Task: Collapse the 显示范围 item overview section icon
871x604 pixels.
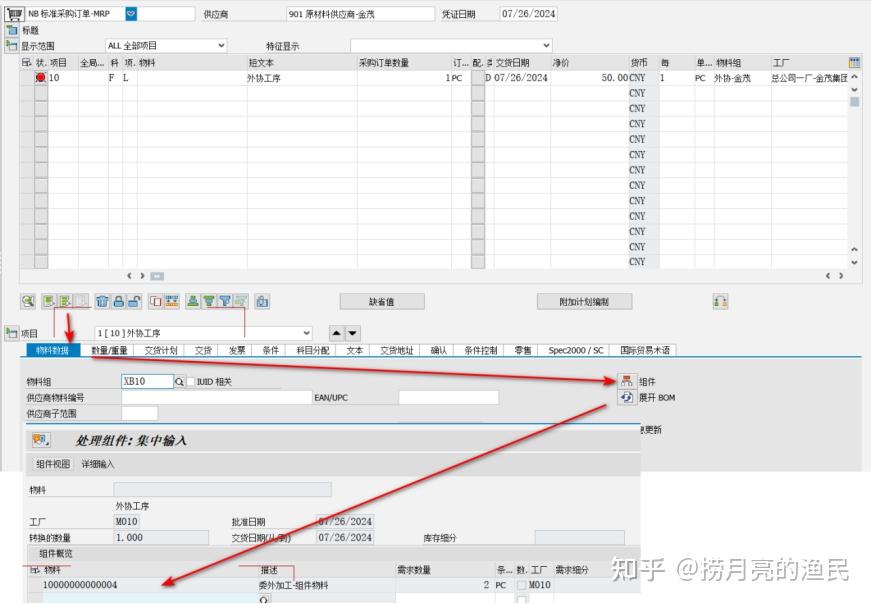Action: click(x=12, y=46)
